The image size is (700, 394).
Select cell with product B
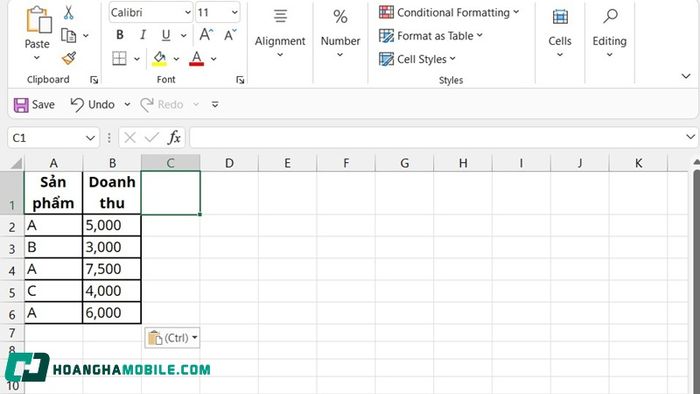click(x=54, y=248)
